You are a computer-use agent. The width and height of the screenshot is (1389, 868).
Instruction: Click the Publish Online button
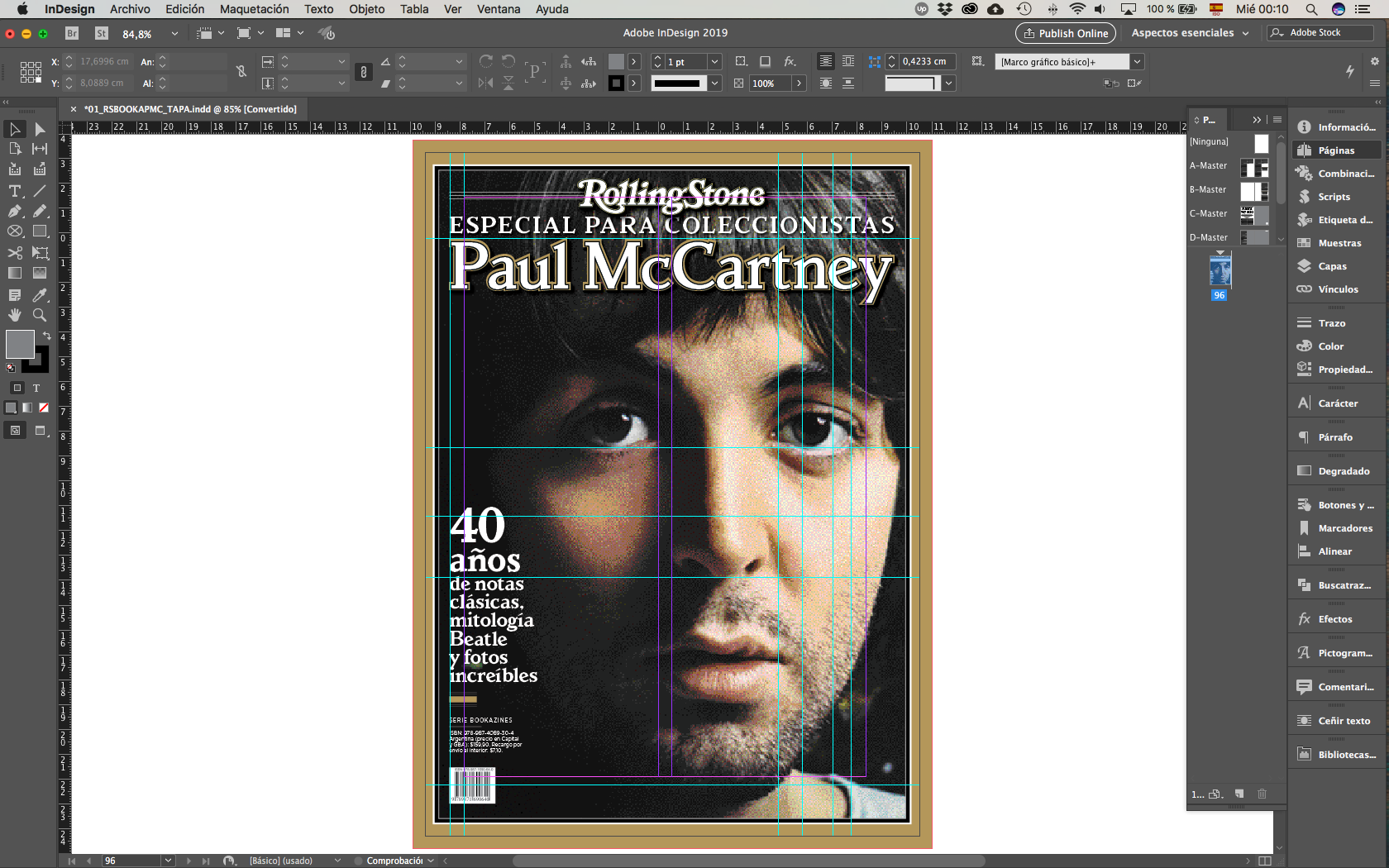pyautogui.click(x=1065, y=33)
